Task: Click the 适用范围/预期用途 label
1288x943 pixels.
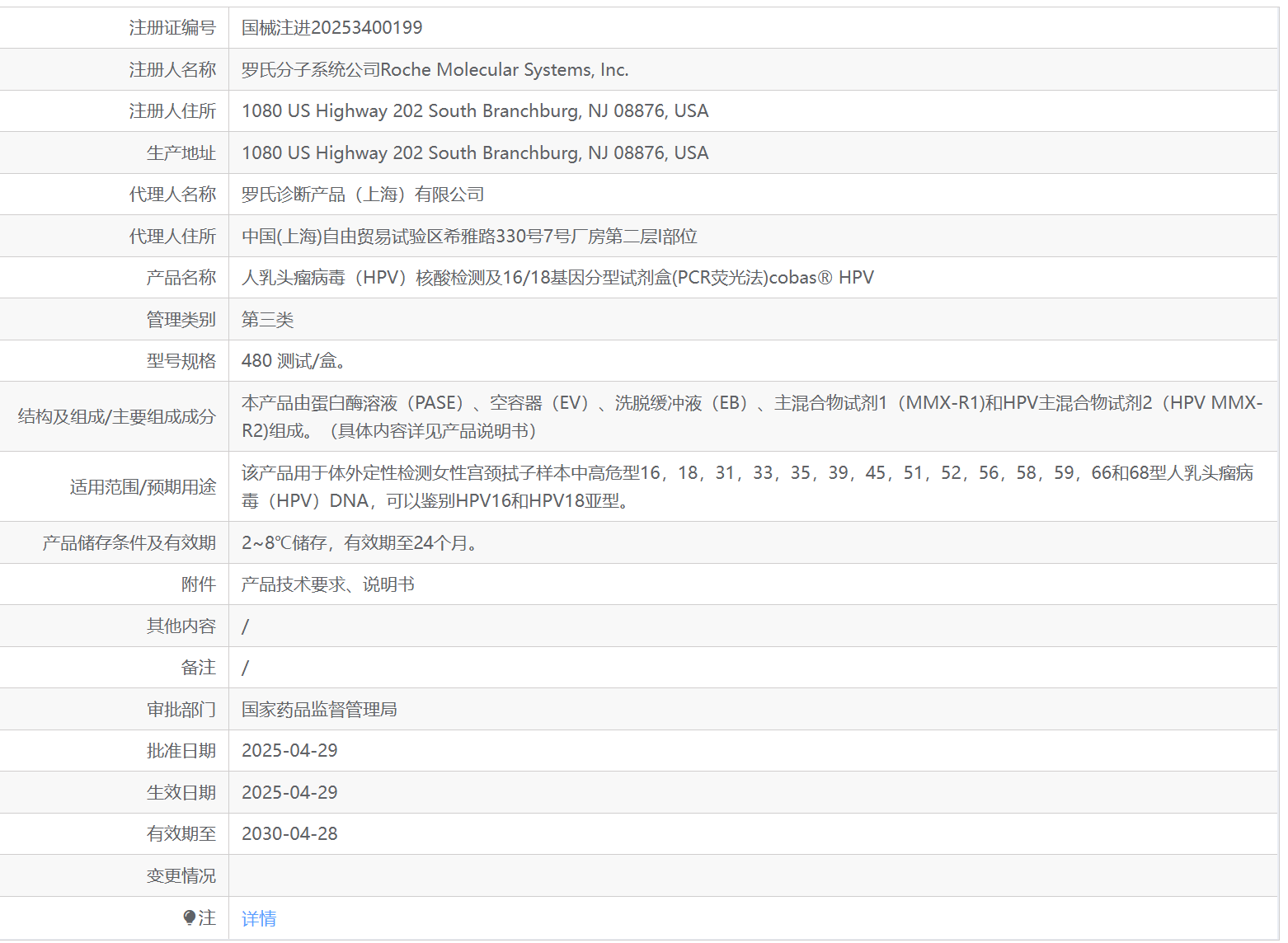Action: coord(143,487)
